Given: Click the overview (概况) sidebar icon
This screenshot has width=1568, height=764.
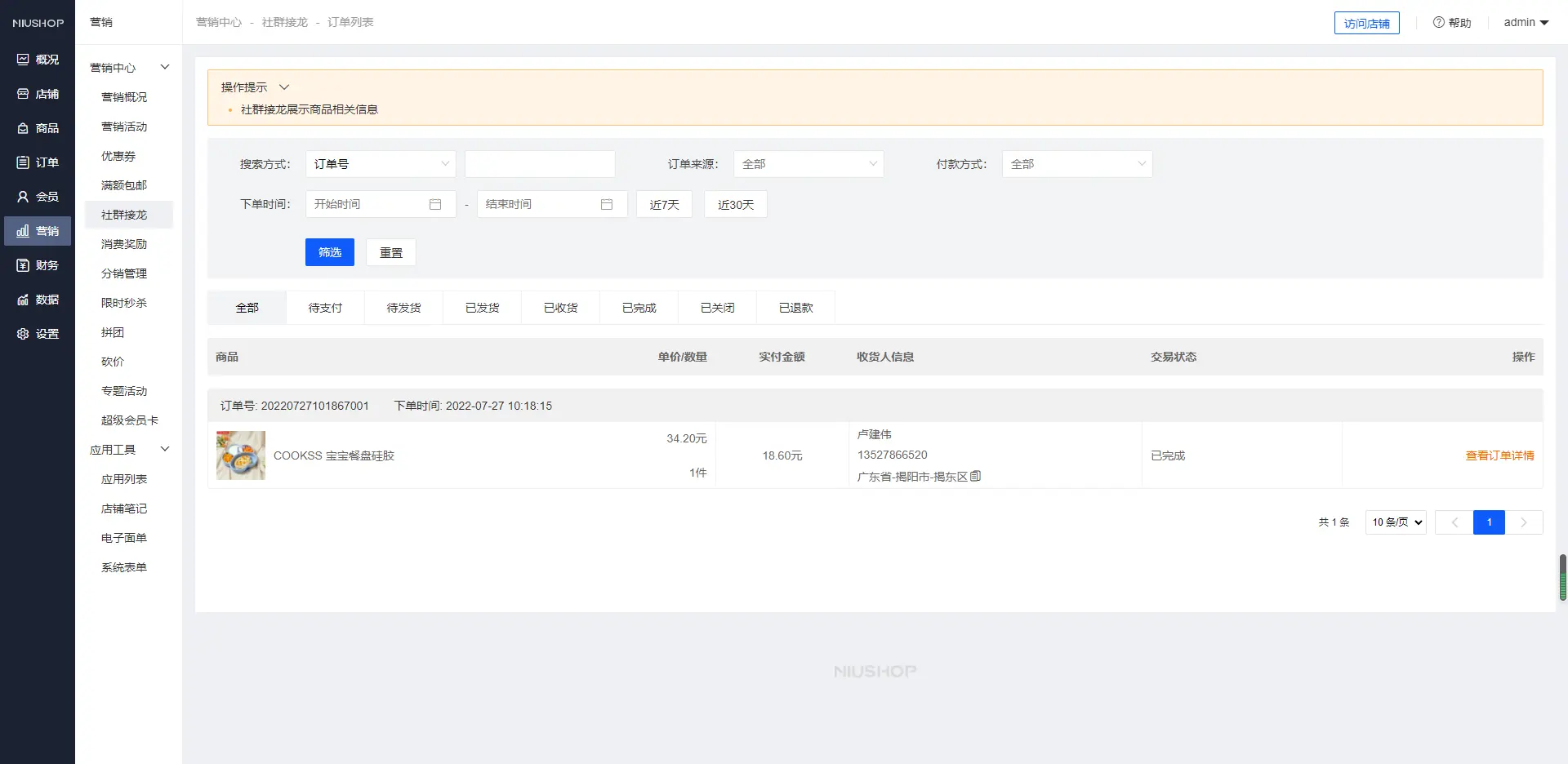Looking at the screenshot, I should pos(23,60).
